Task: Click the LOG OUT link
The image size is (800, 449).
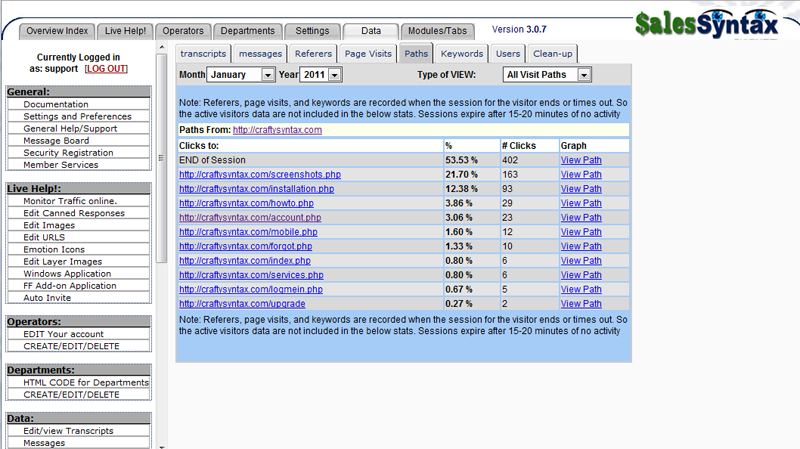Action: [106, 69]
